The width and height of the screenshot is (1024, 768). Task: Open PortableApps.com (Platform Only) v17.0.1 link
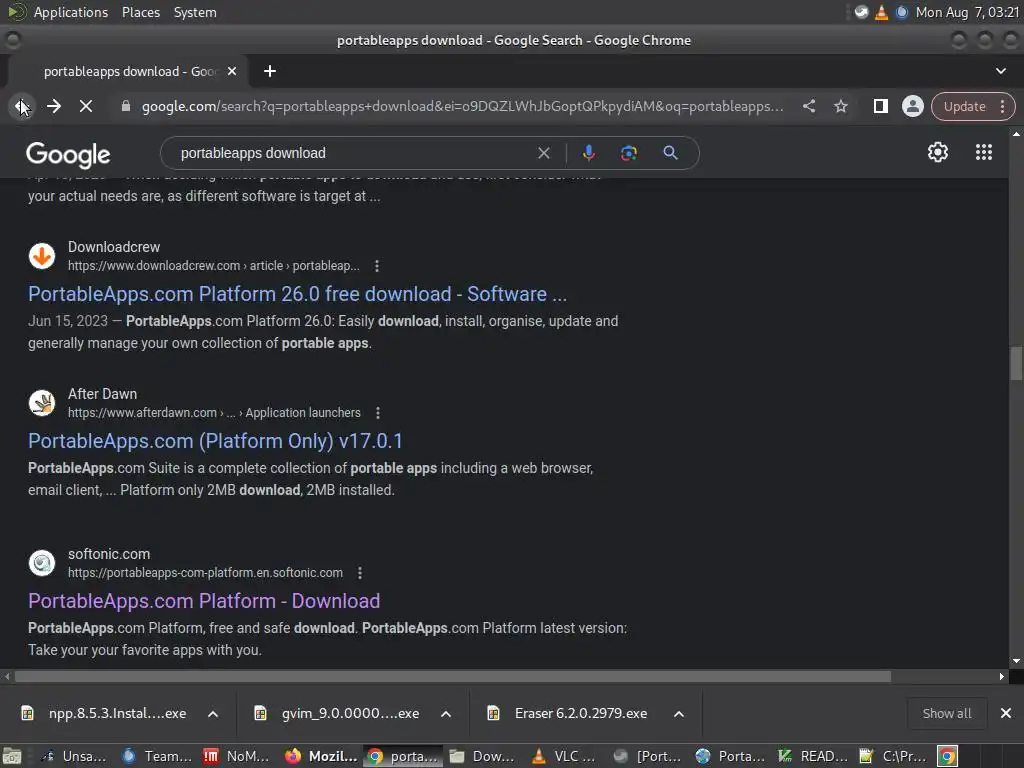click(215, 441)
